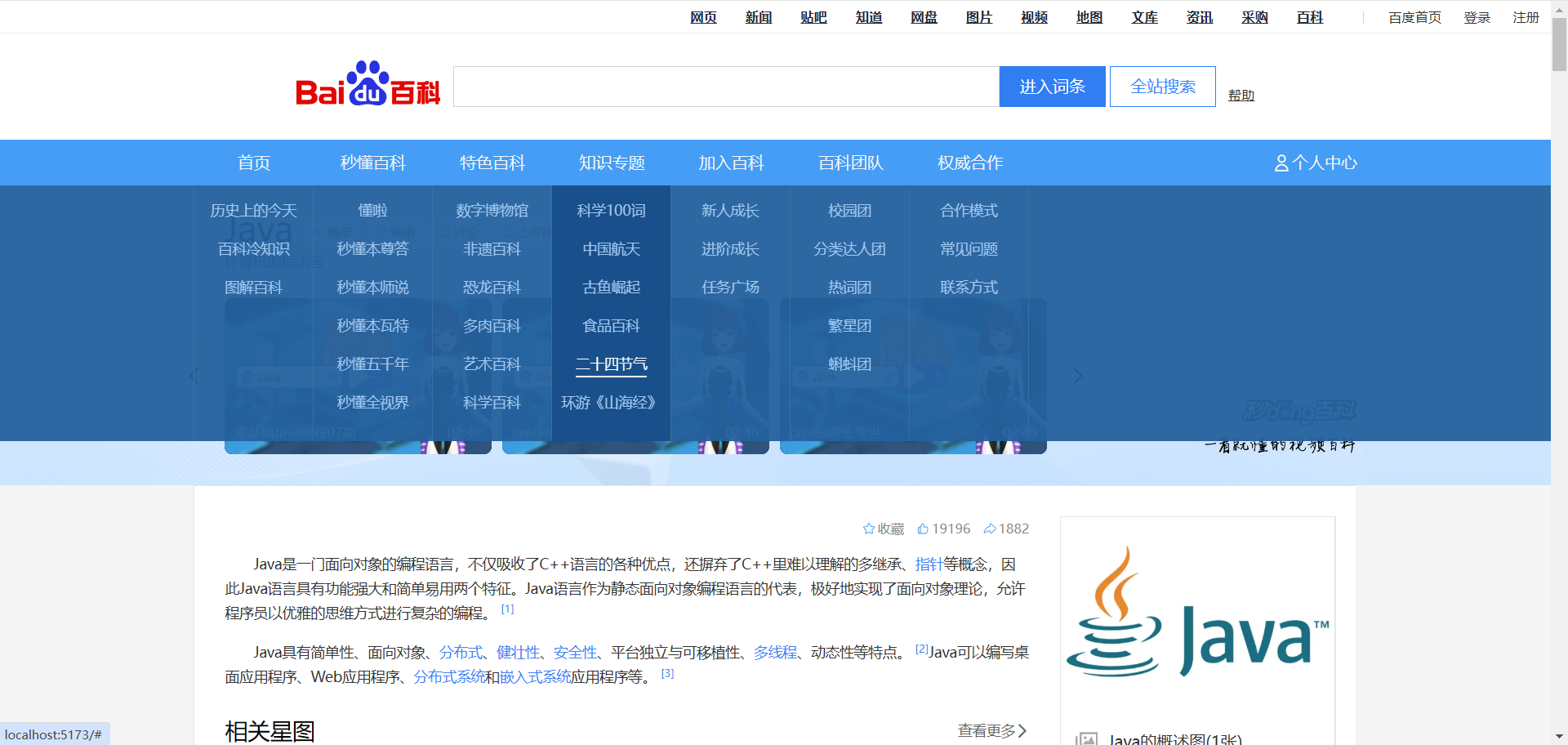
Task: Open the 新闻 top navigation link
Action: tap(759, 17)
